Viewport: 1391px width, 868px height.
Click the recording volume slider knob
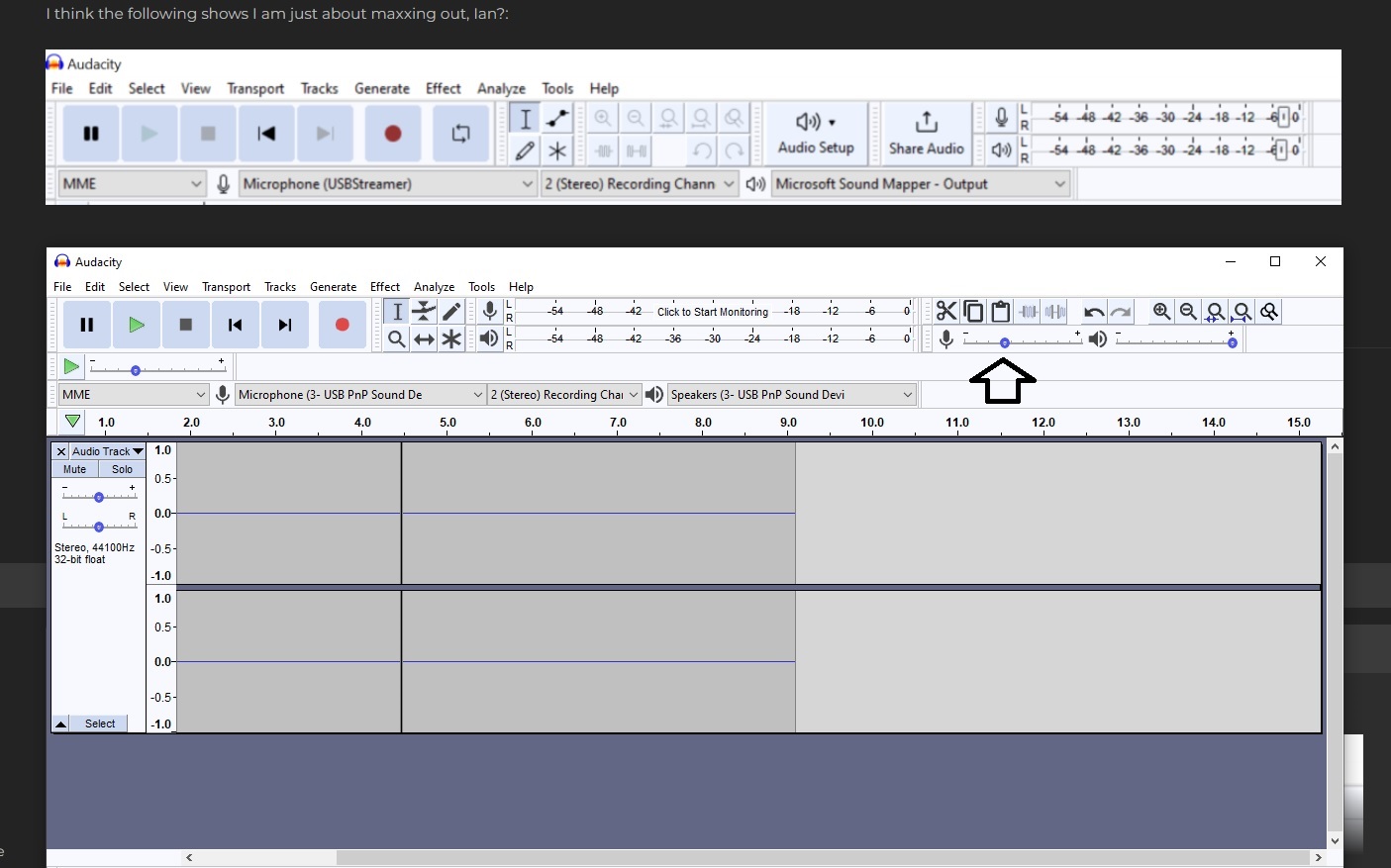pyautogui.click(x=1005, y=342)
